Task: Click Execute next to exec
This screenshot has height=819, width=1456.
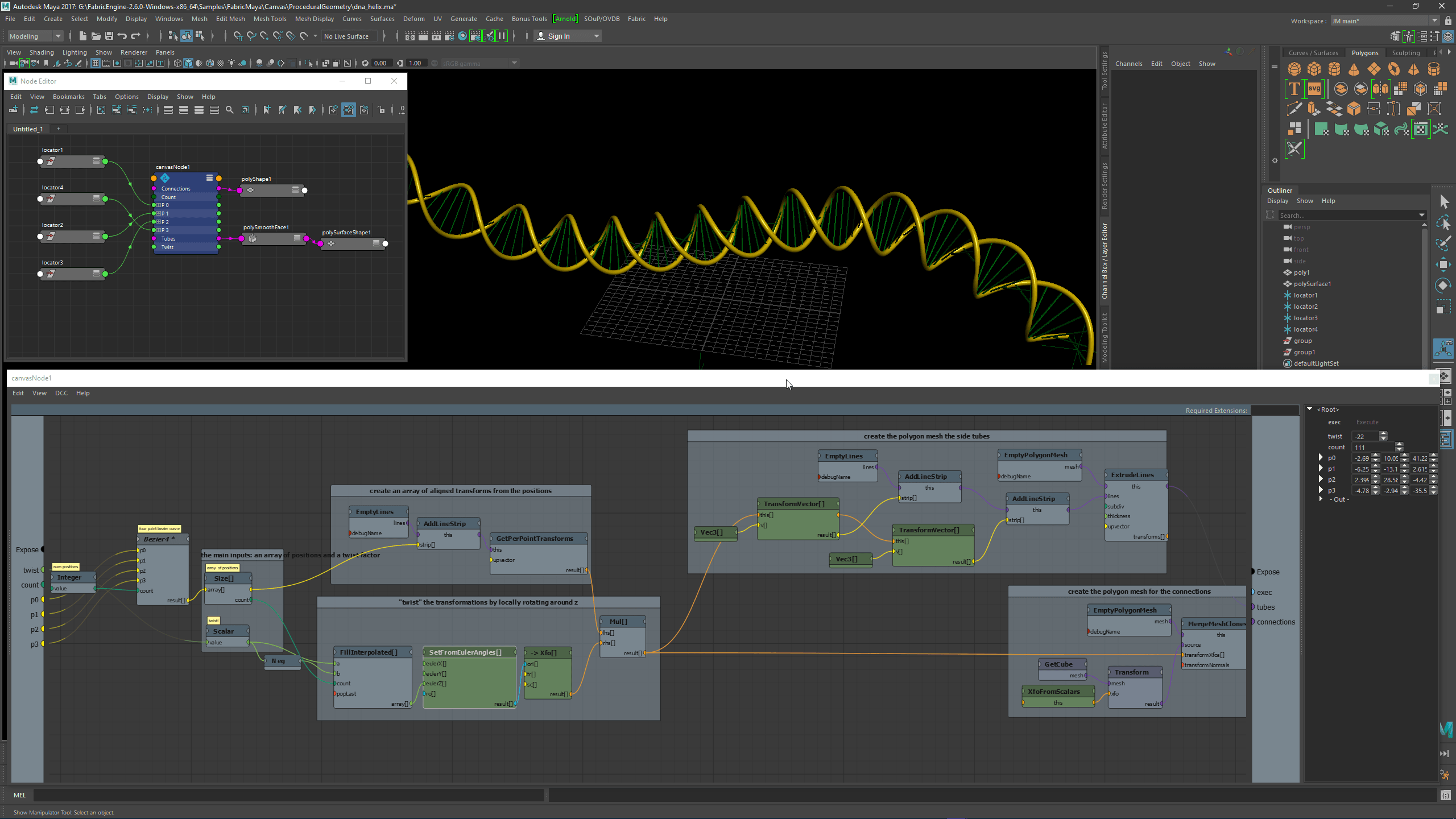Action: (1367, 422)
